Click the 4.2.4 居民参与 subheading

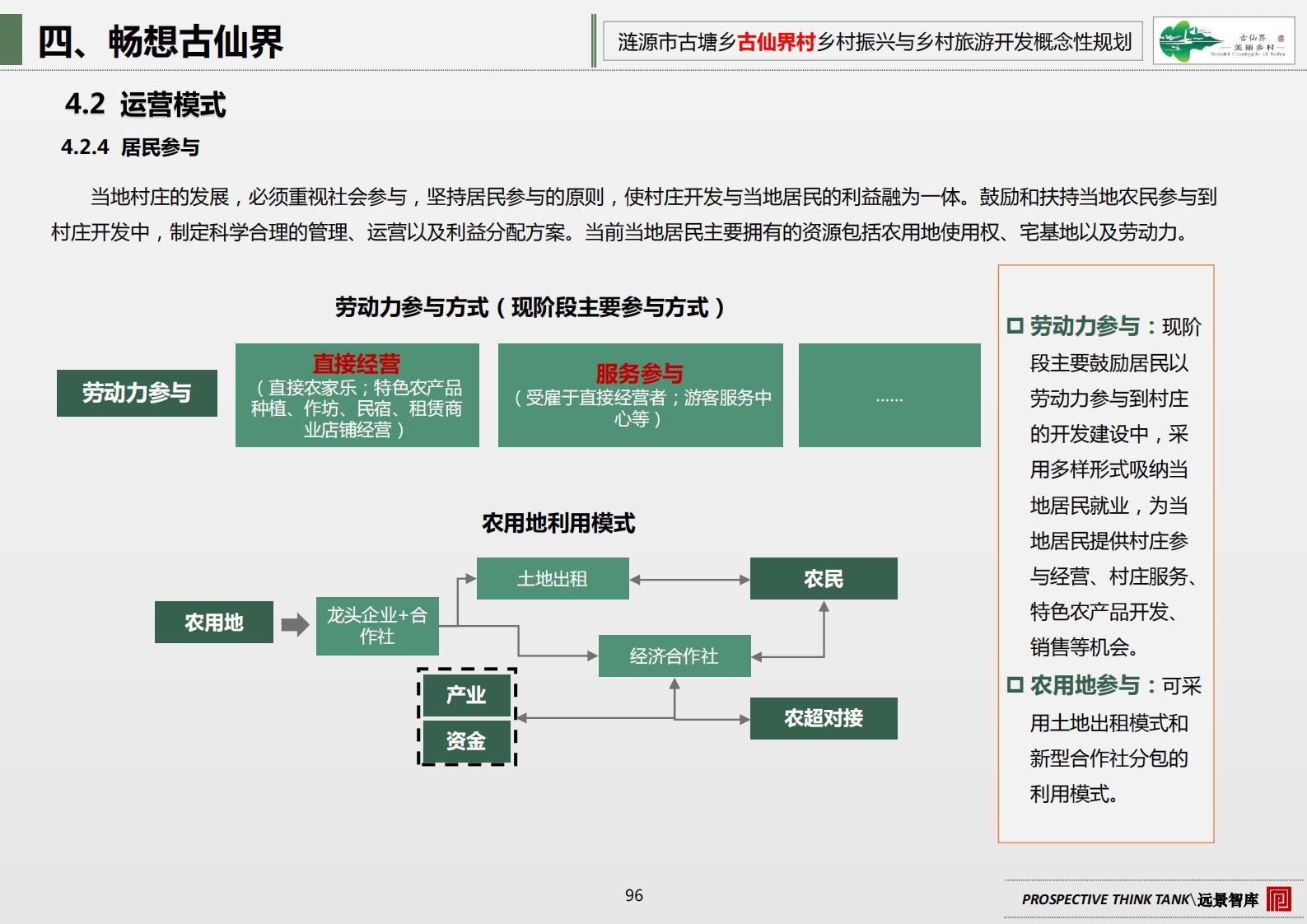point(130,147)
